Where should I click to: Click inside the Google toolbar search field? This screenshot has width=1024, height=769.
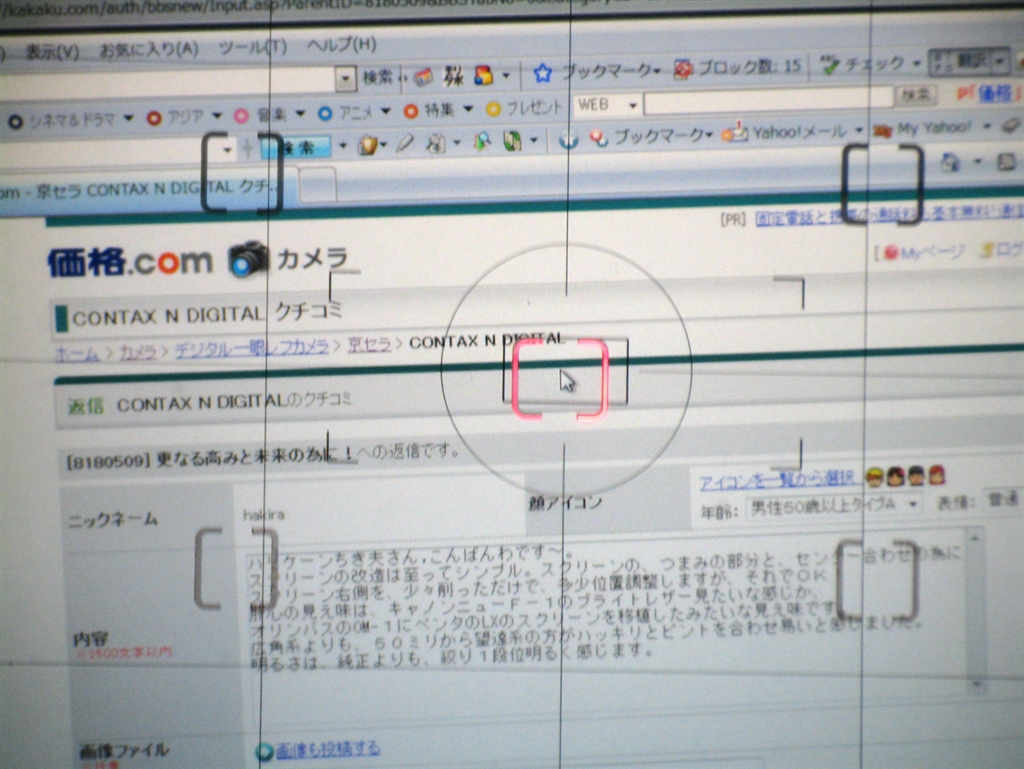coord(167,85)
